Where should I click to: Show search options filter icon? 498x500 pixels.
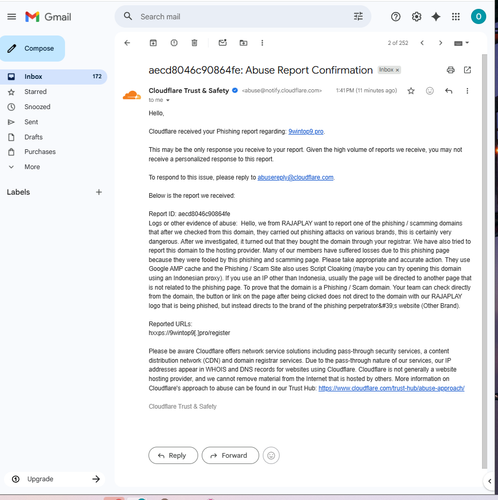pos(358,16)
